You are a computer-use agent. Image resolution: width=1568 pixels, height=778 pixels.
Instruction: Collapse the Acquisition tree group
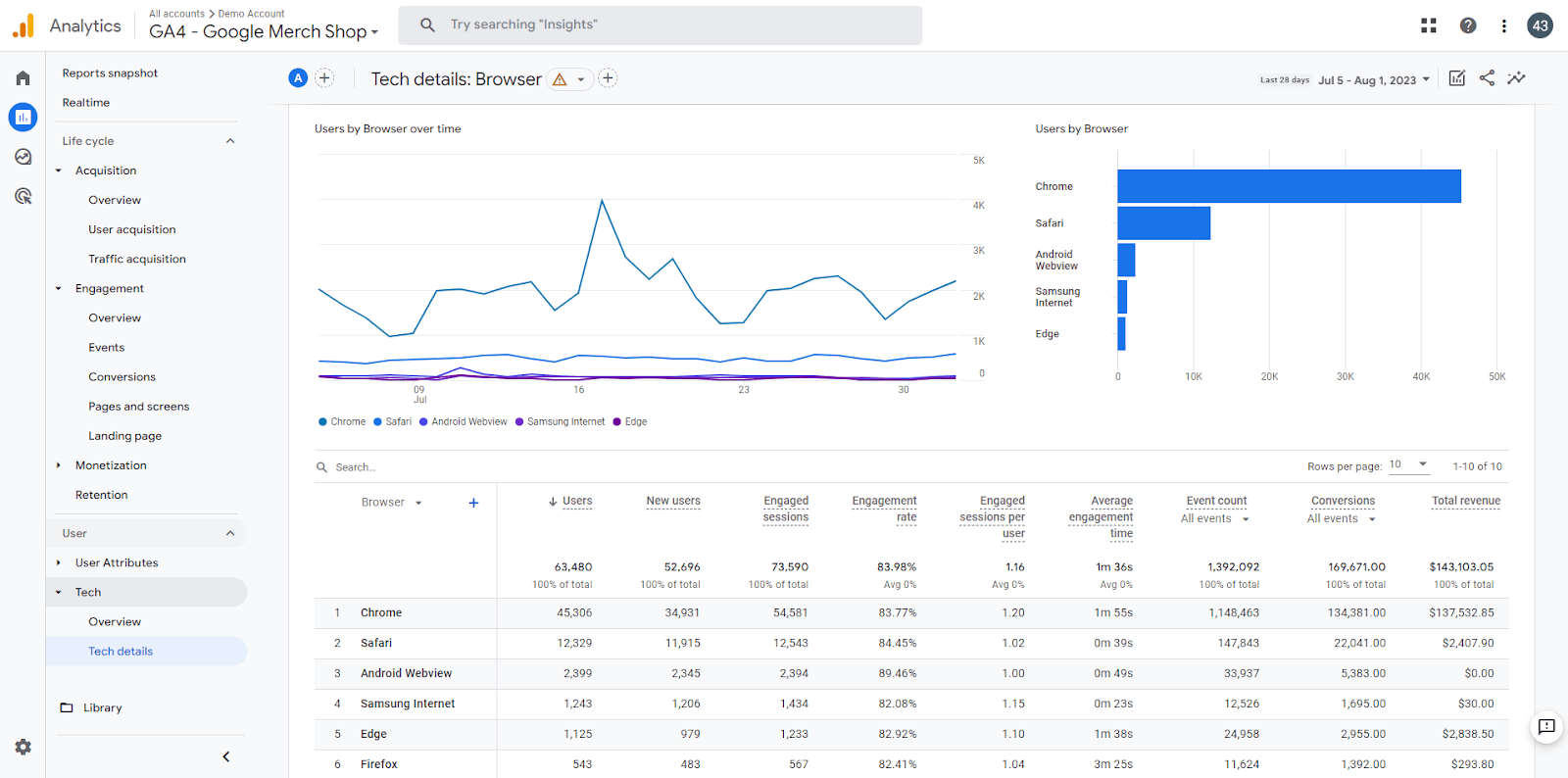[59, 170]
